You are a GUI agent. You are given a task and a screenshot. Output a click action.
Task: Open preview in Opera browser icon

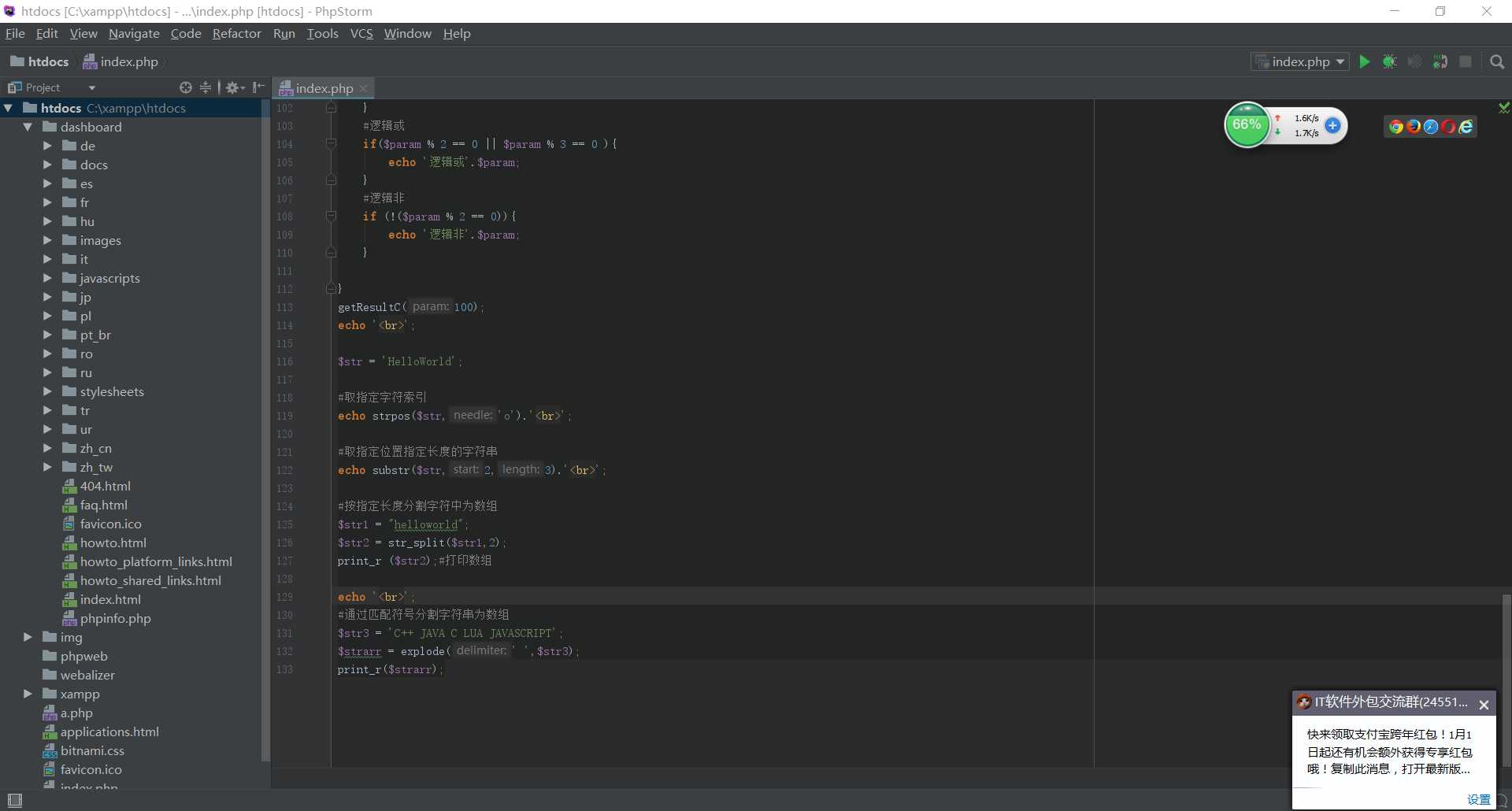click(x=1448, y=127)
